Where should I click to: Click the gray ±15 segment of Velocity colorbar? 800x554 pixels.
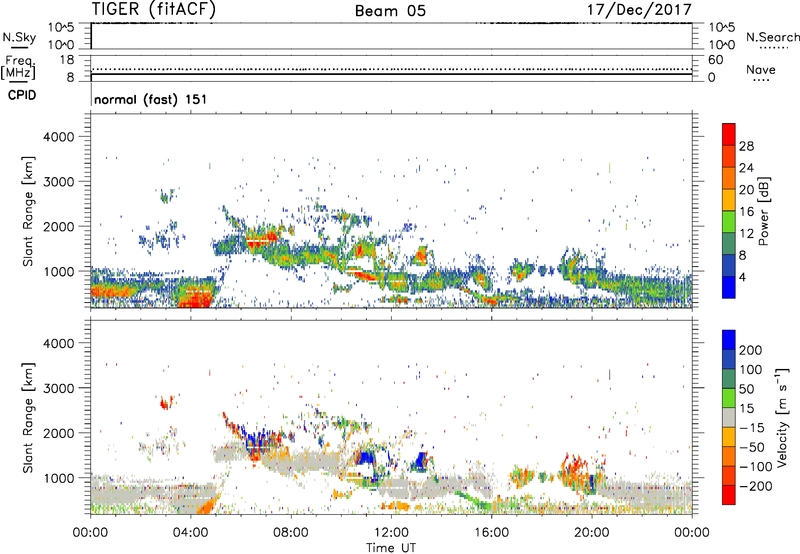point(729,417)
